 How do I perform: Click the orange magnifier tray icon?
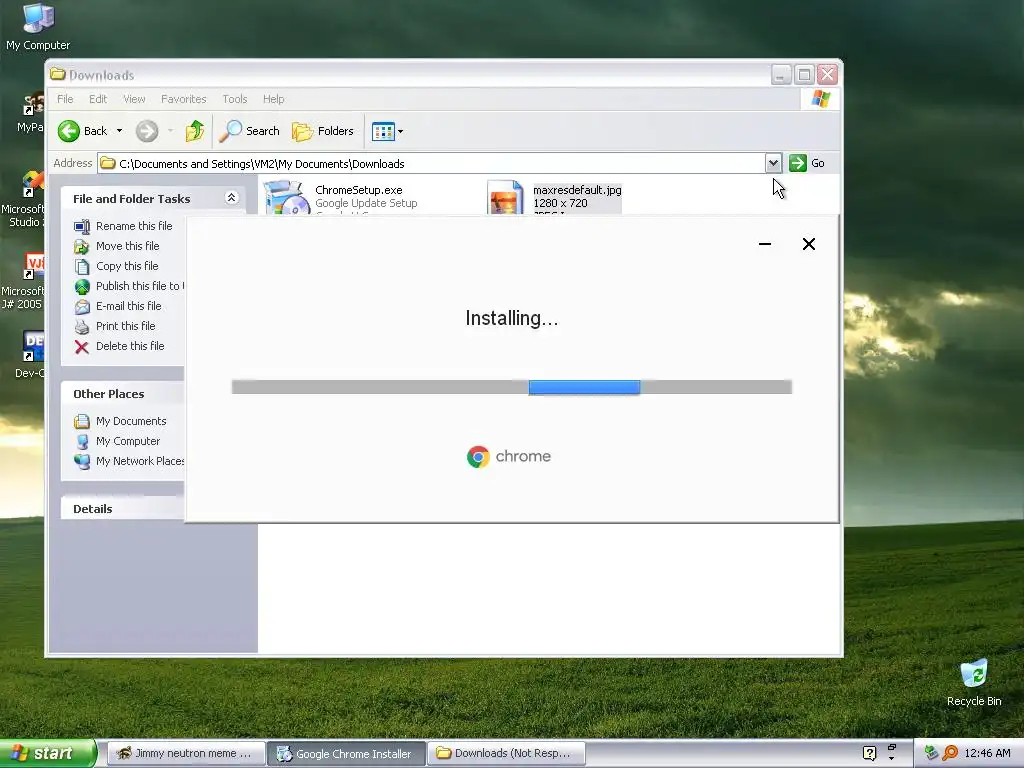tap(950, 754)
